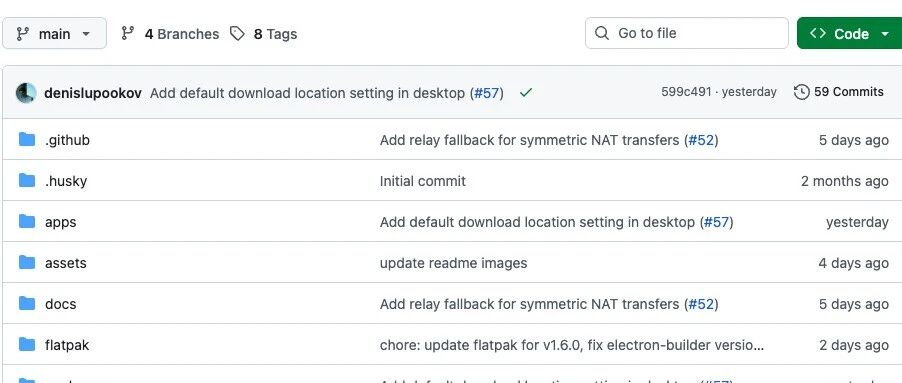Click the yesterday timestamp in apps row
Image resolution: width=902 pixels, height=383 pixels.
point(857,222)
